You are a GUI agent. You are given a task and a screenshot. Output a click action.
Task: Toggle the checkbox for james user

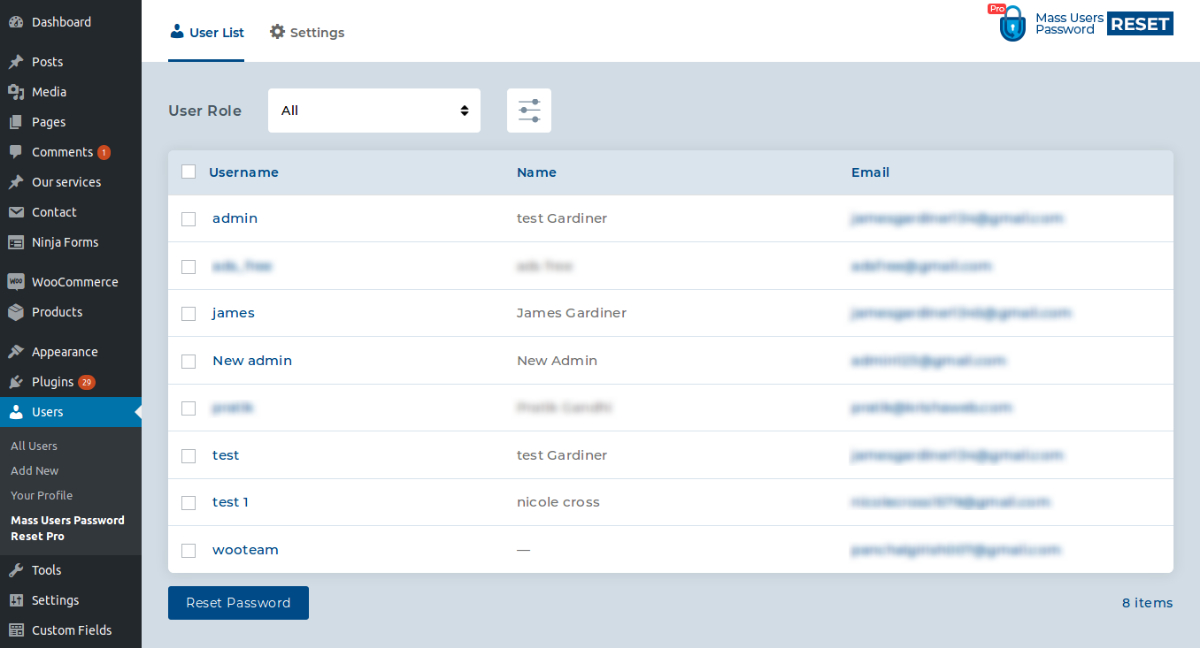[188, 314]
